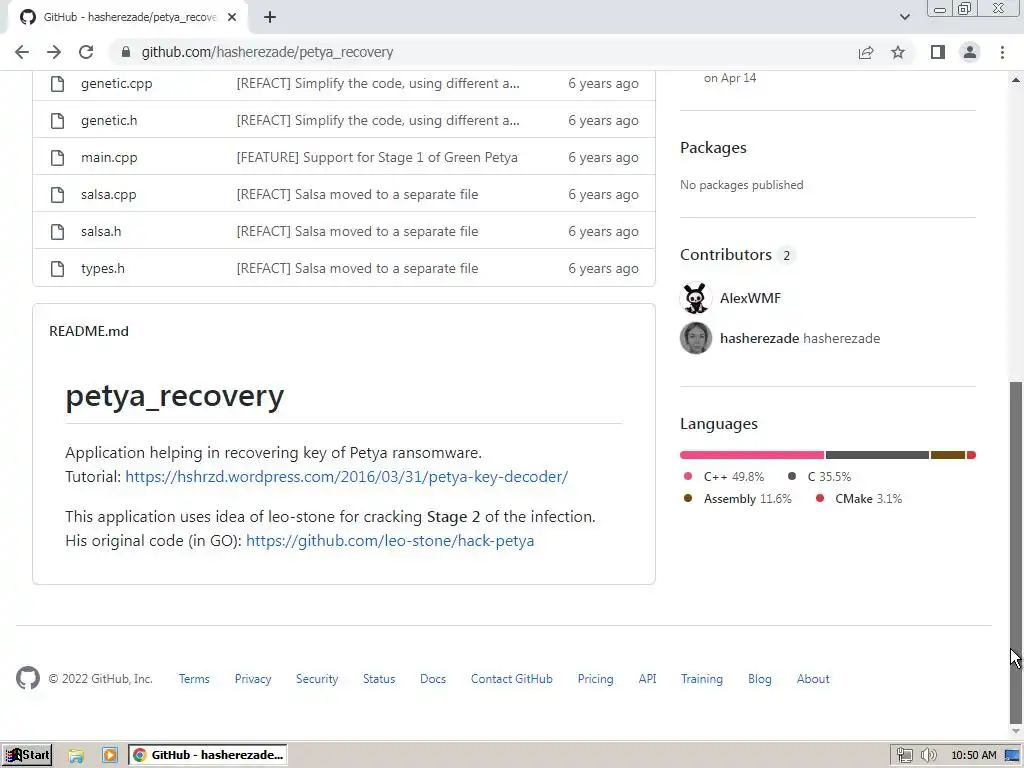Bookmark this page with the star icon
This screenshot has height=768, width=1024.
(898, 52)
